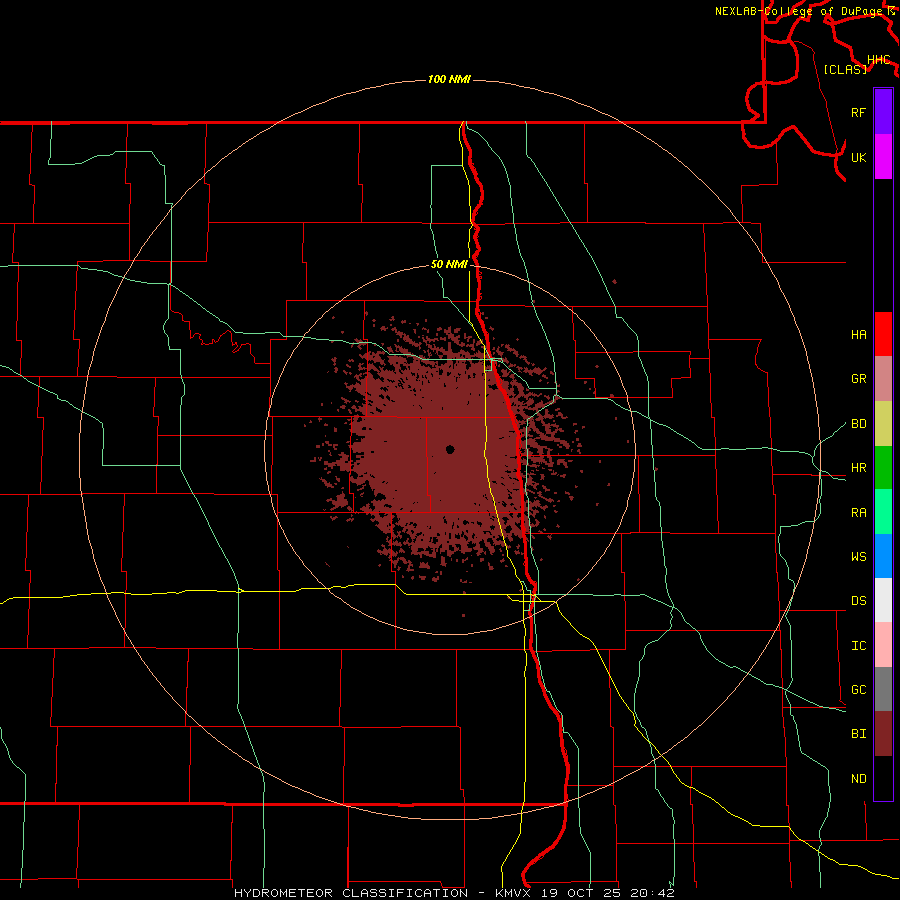Image resolution: width=900 pixels, height=900 pixels.
Task: Click the [CLAS] label
Action: 845,69
